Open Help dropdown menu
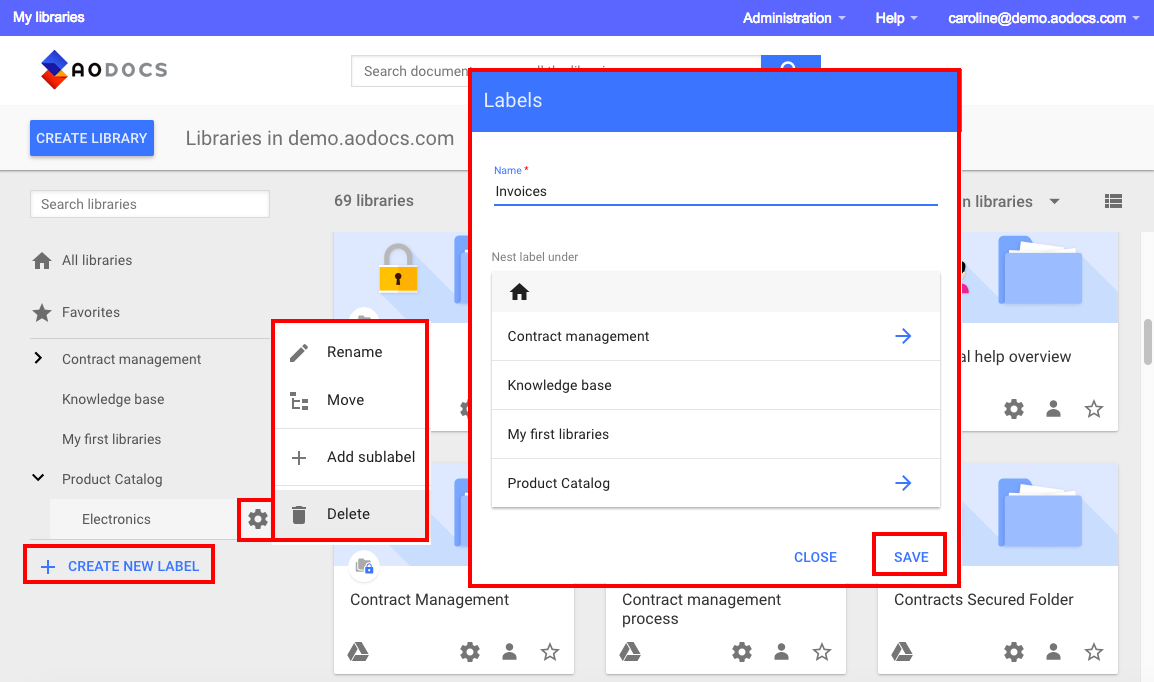Image resolution: width=1154 pixels, height=682 pixels. (896, 18)
